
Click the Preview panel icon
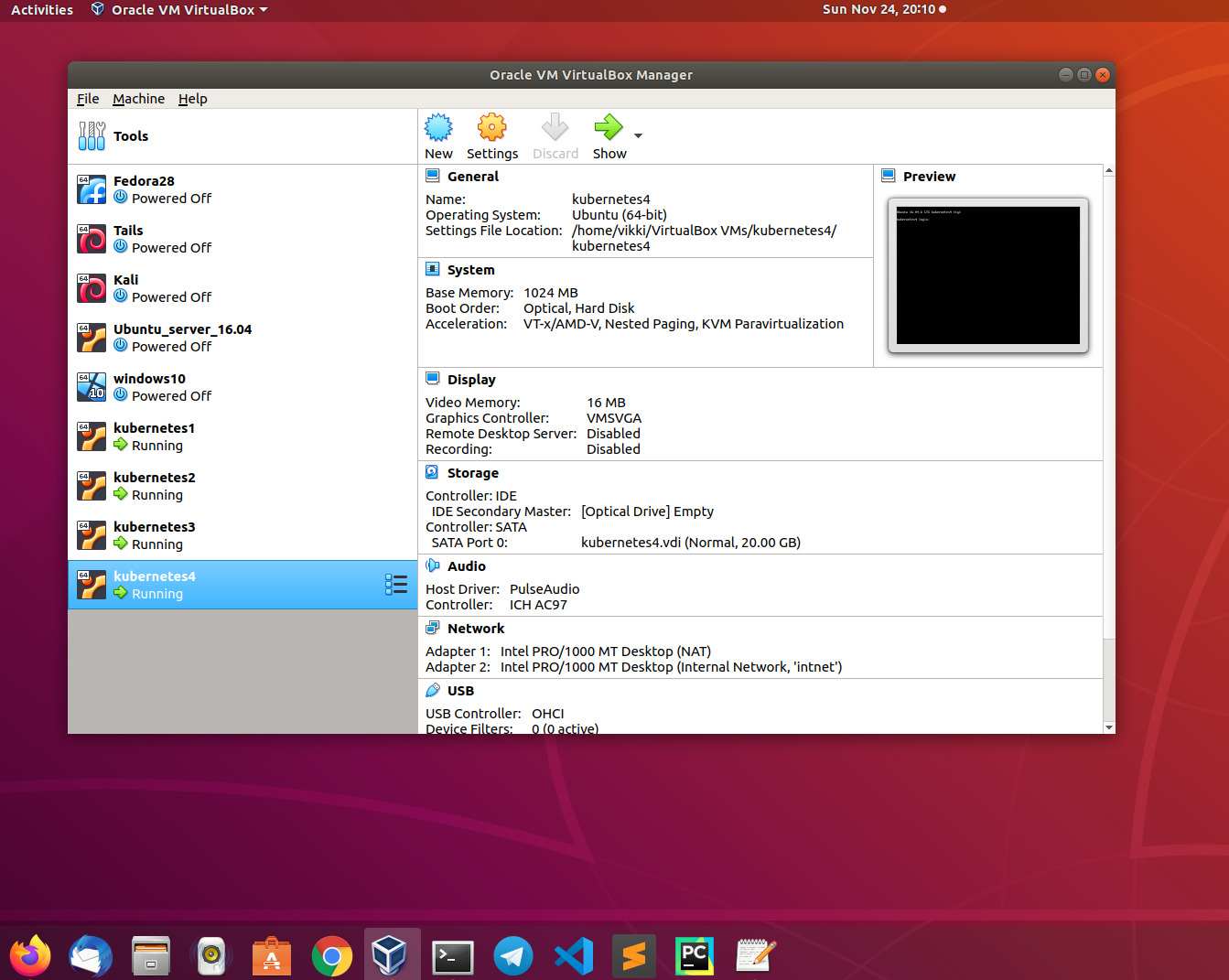[x=888, y=176]
